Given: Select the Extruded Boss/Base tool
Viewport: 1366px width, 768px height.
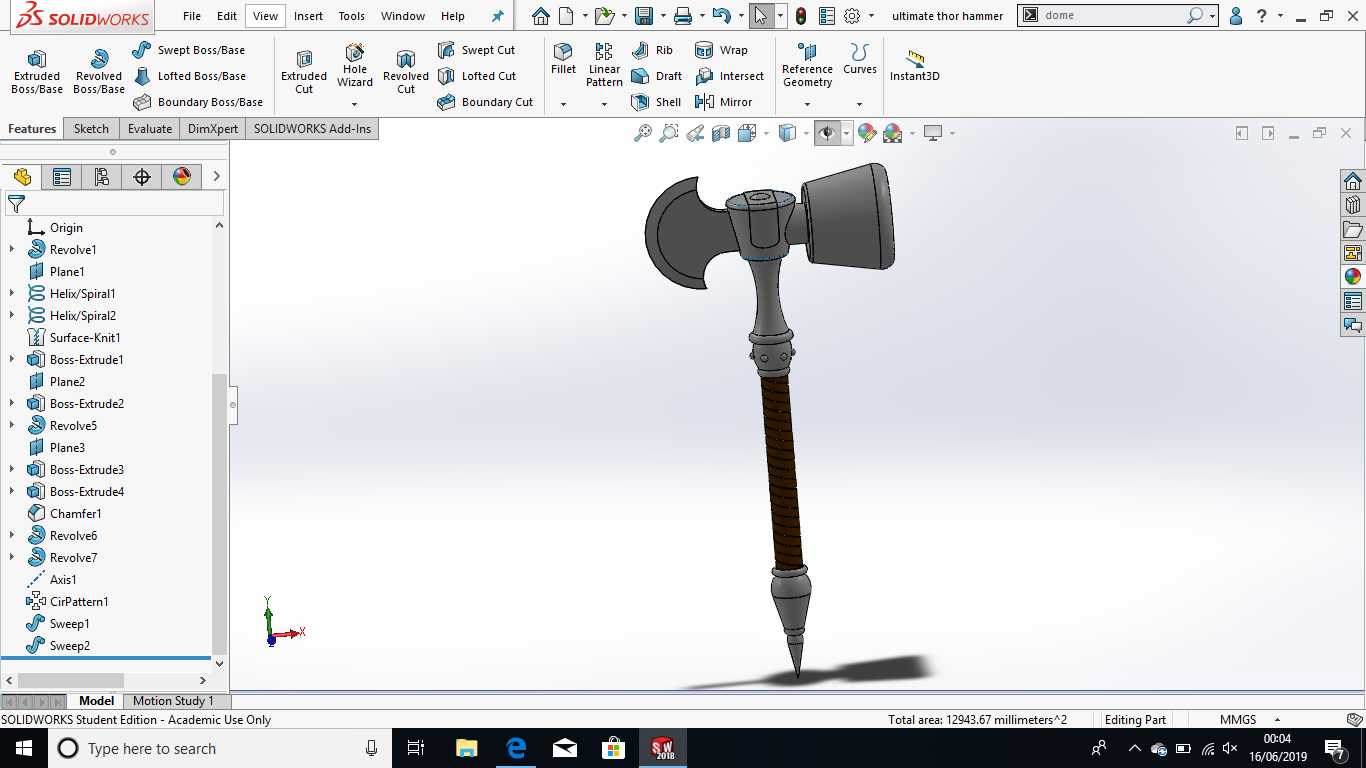Looking at the screenshot, I should (37, 72).
